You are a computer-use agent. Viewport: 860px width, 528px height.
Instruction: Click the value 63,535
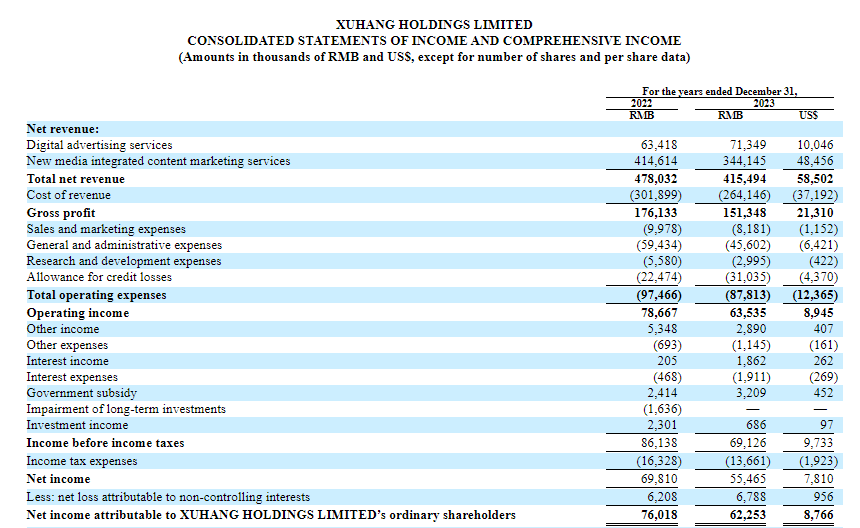click(748, 313)
